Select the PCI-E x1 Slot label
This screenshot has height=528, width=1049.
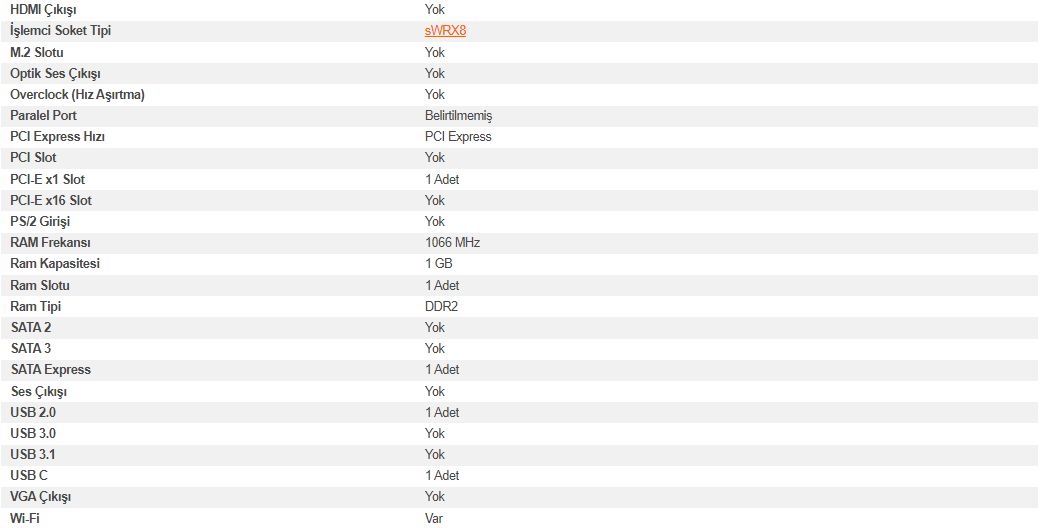click(x=47, y=179)
